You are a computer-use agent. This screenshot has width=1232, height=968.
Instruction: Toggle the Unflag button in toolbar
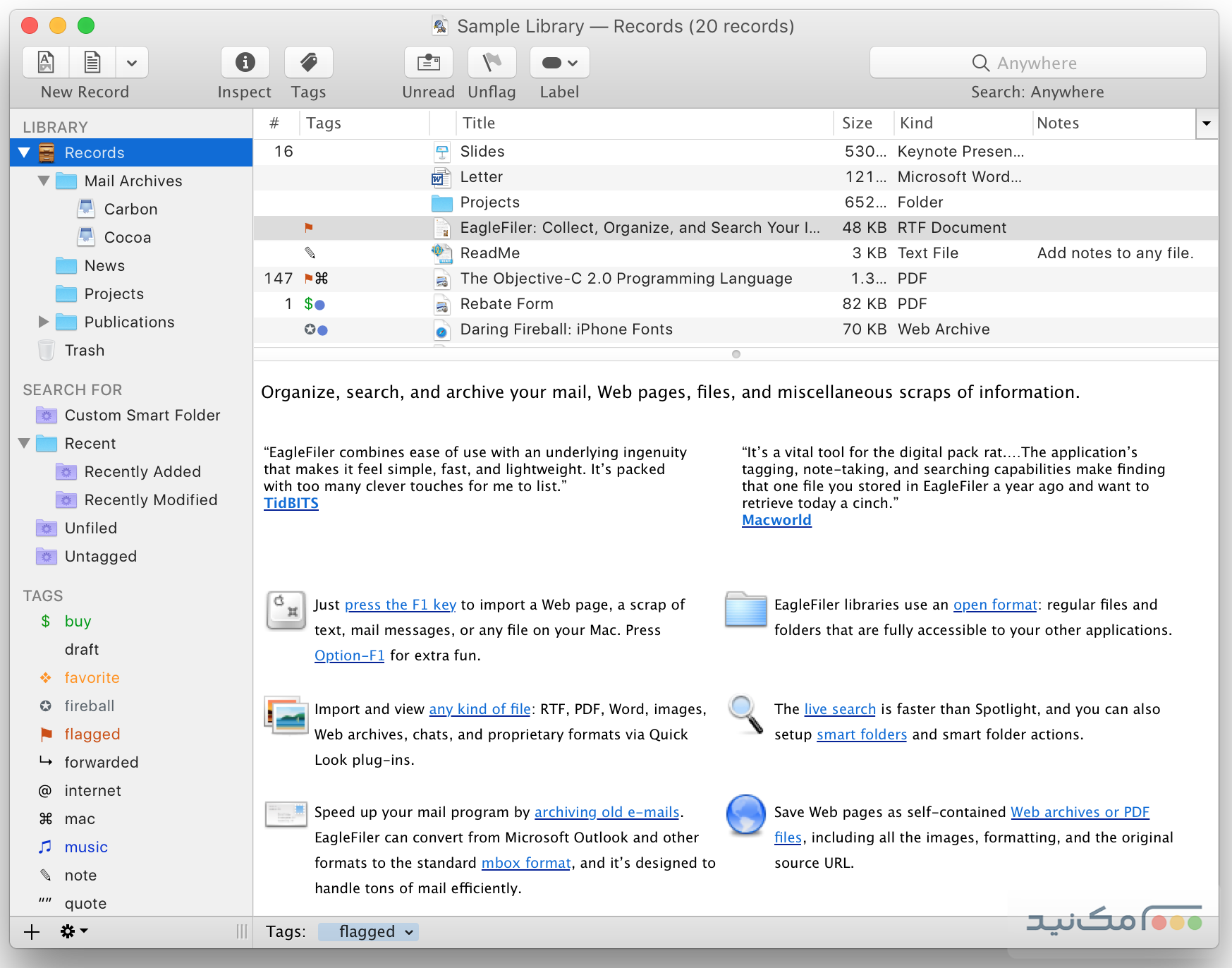tap(492, 63)
